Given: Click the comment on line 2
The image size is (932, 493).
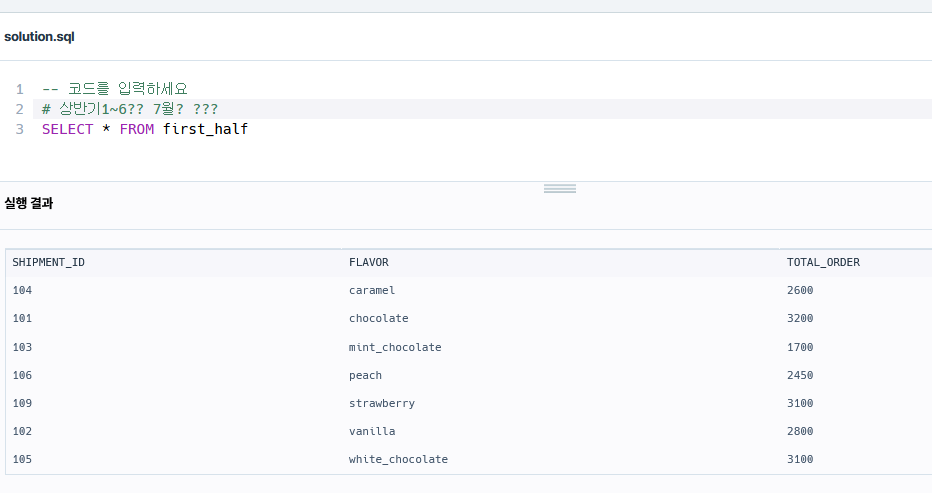Looking at the screenshot, I should pos(130,109).
